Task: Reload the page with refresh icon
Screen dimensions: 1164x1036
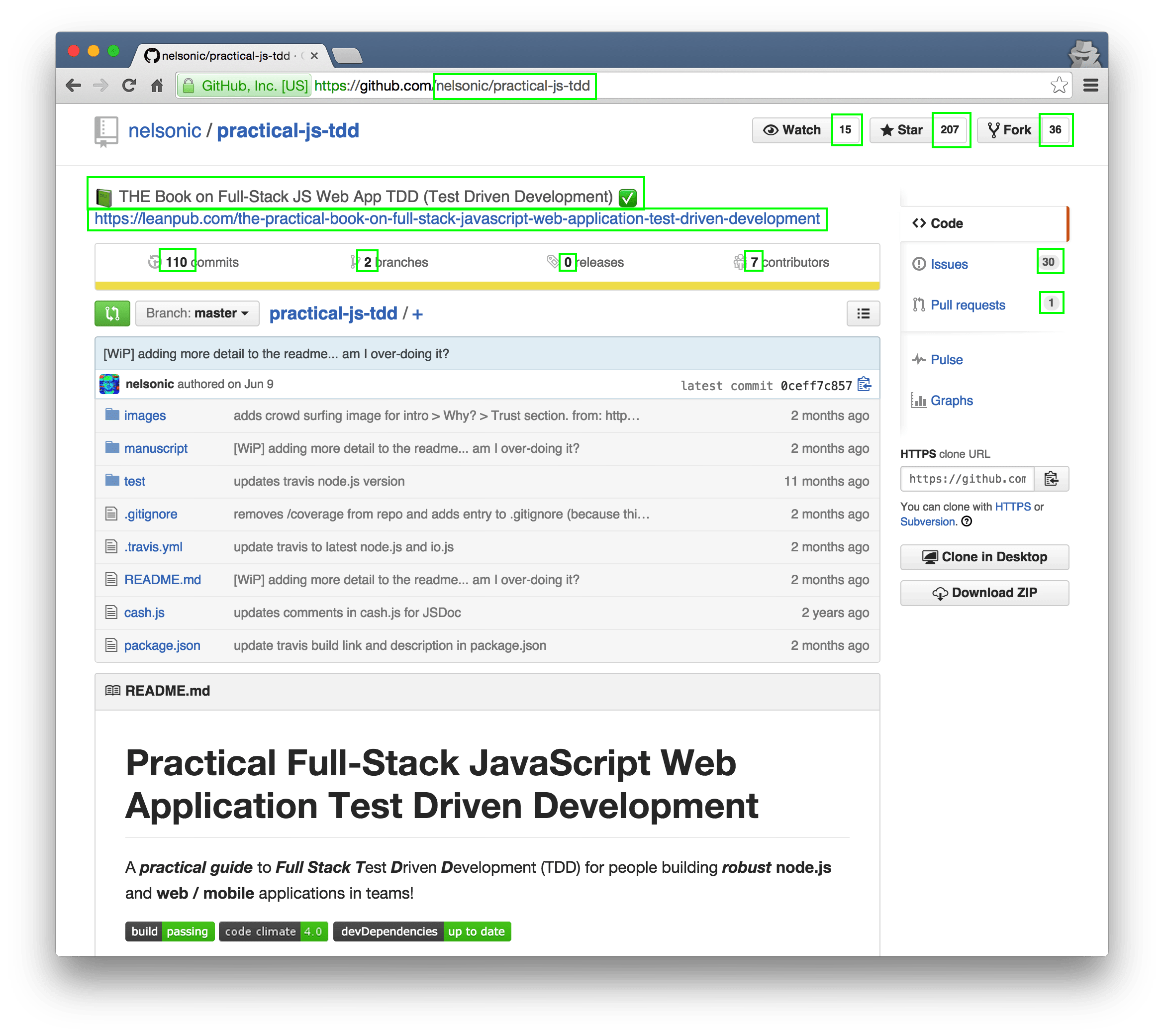Action: tap(129, 86)
